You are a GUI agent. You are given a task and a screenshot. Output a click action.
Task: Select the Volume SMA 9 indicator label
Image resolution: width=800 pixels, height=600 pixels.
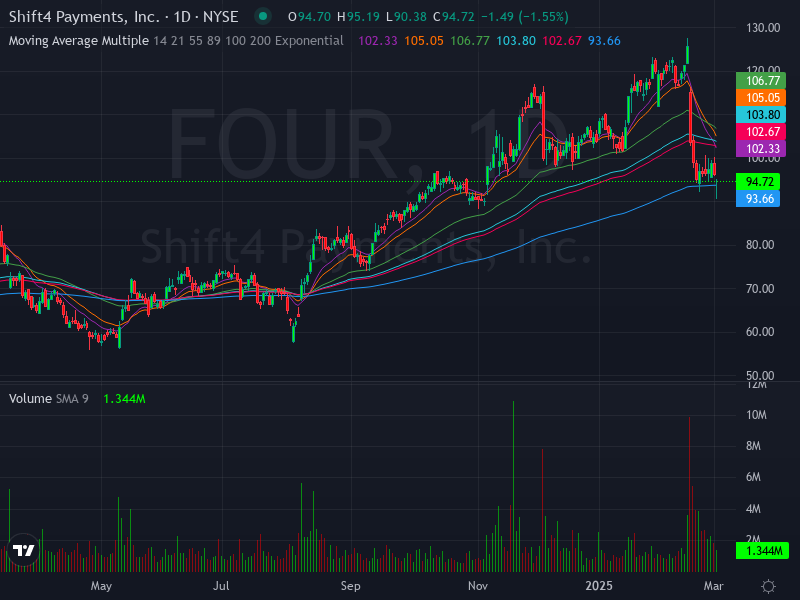tap(48, 398)
